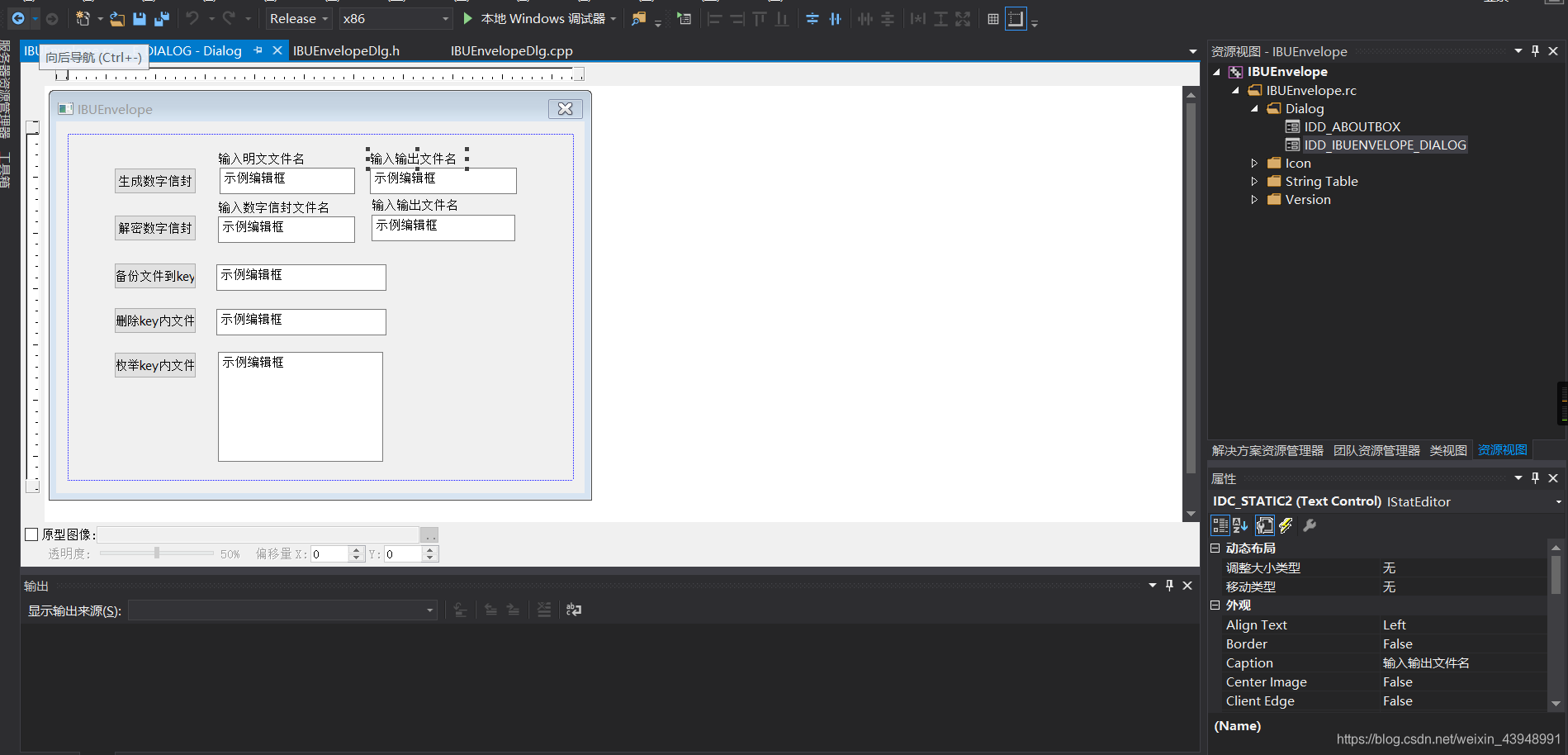Select the 解密数字信封 button in dialog
1568x755 pixels.
[x=155, y=228]
